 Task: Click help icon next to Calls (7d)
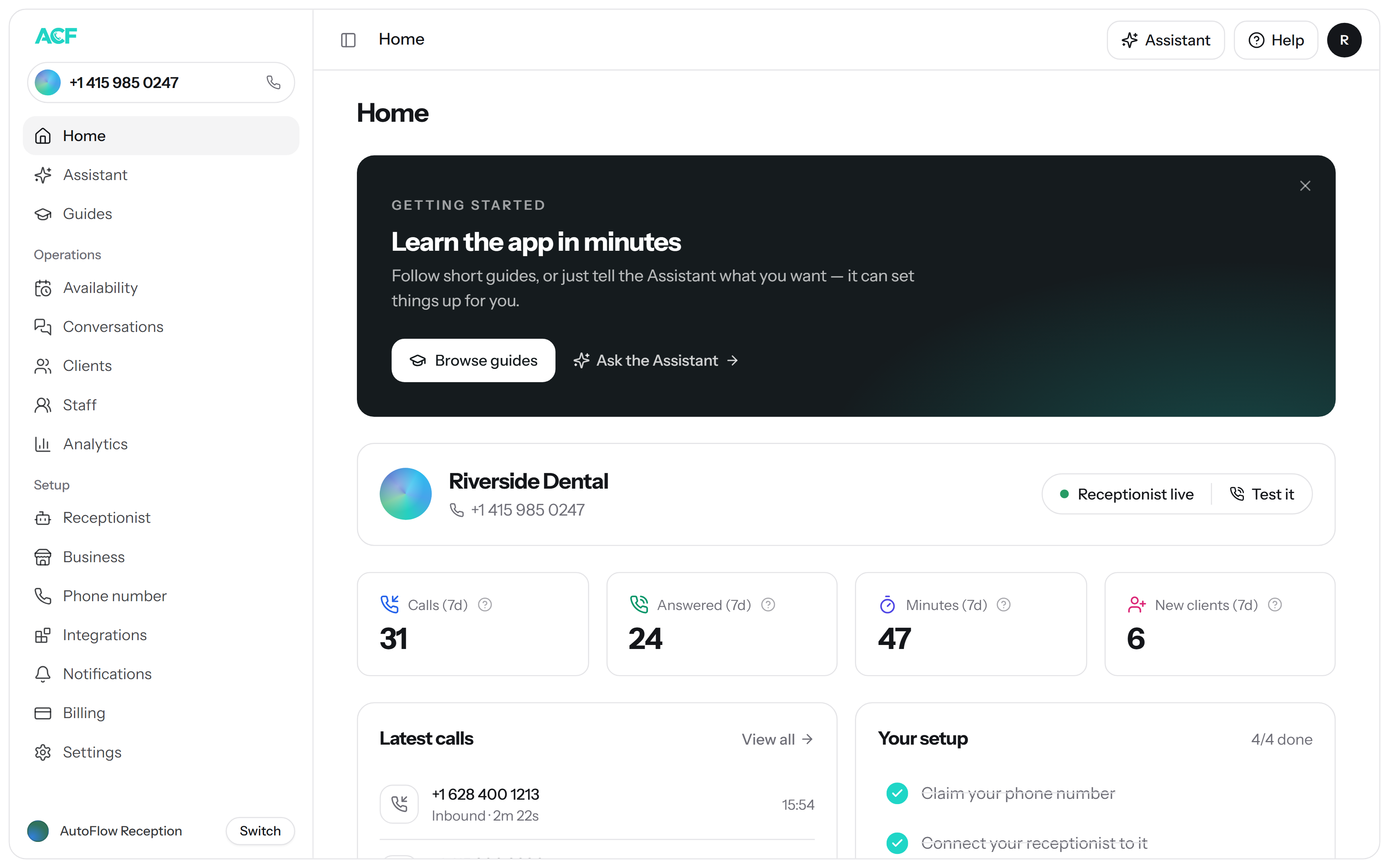(x=485, y=605)
